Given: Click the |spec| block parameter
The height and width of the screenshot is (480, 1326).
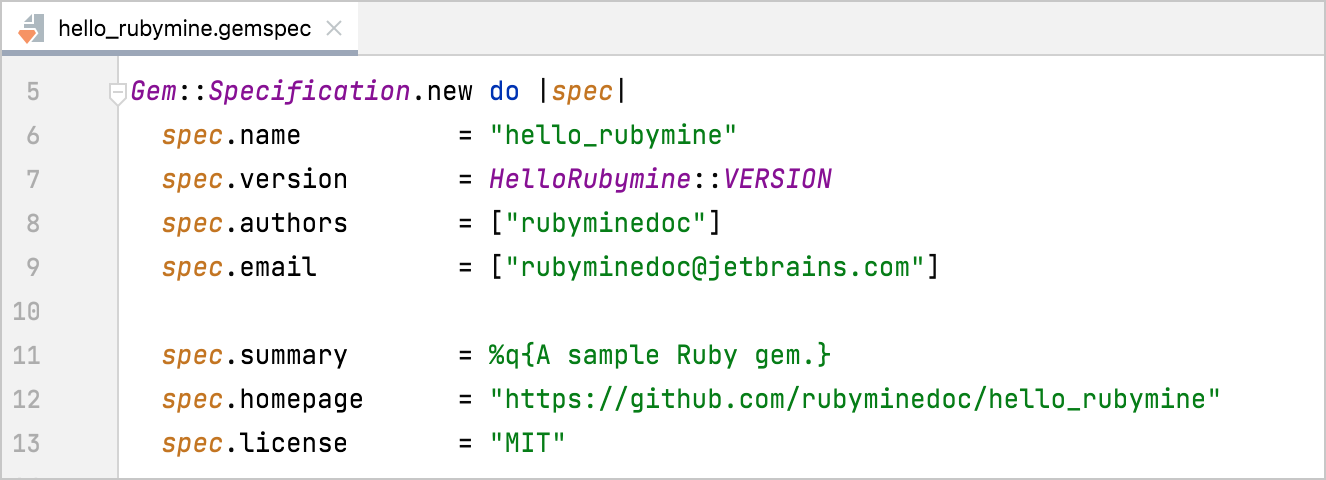Looking at the screenshot, I should (x=582, y=92).
